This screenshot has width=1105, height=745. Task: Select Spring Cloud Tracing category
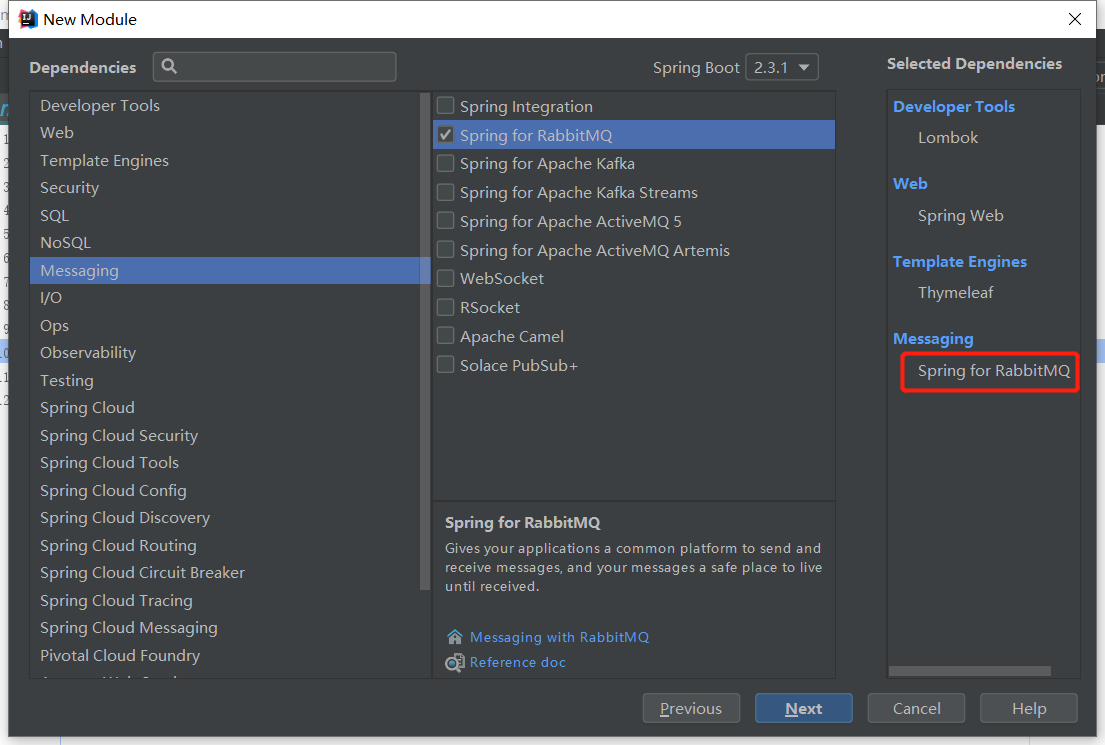[226, 601]
